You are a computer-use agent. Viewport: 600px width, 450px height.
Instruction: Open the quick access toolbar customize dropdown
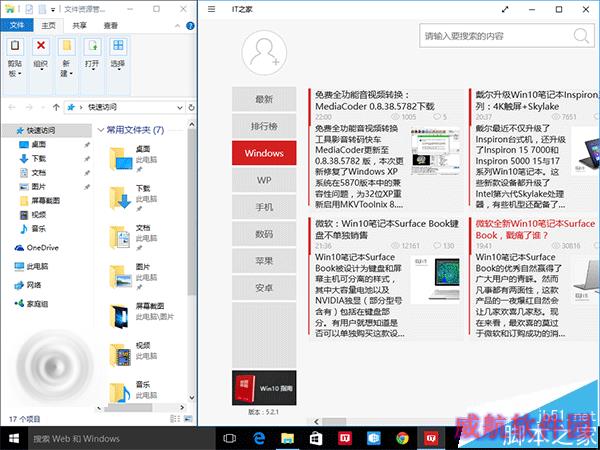(x=53, y=10)
